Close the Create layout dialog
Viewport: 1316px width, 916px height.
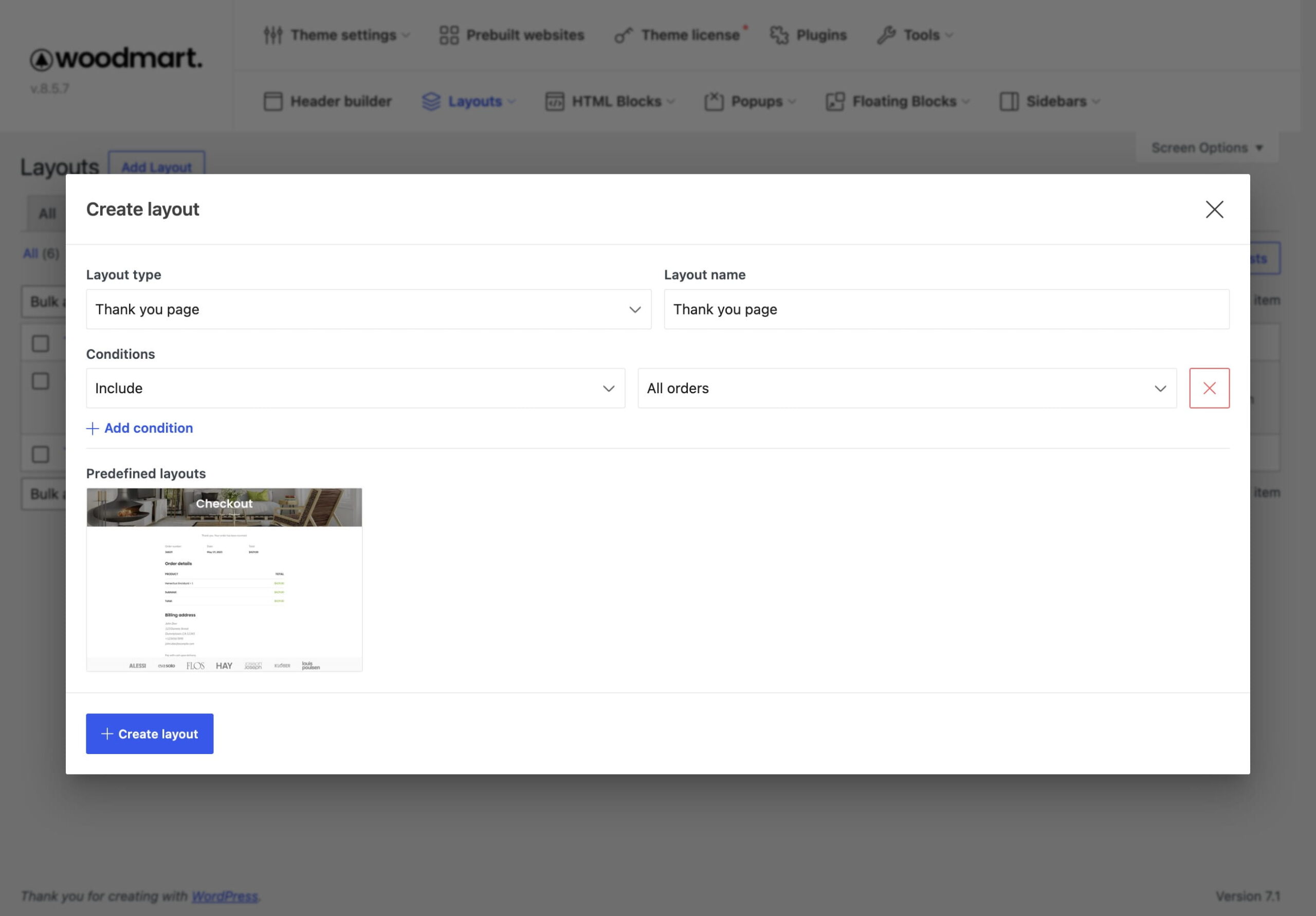tap(1214, 209)
